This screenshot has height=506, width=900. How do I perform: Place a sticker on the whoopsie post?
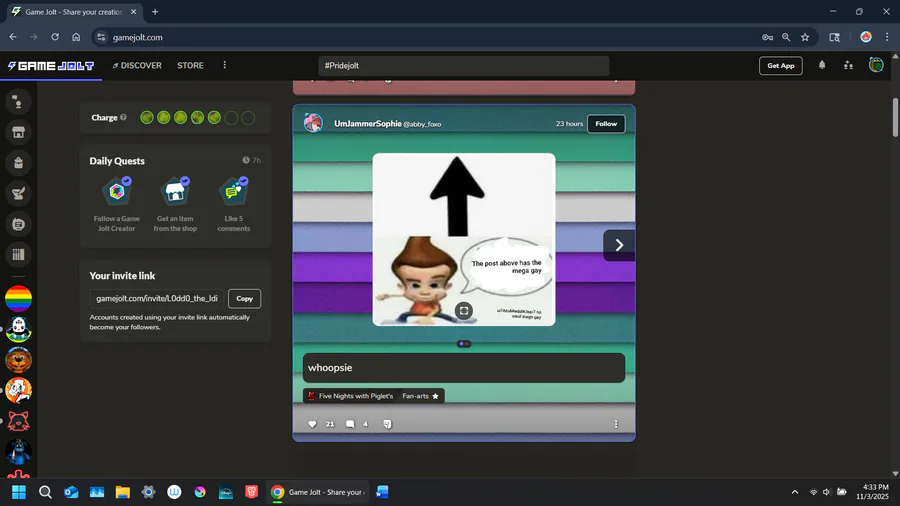point(387,424)
